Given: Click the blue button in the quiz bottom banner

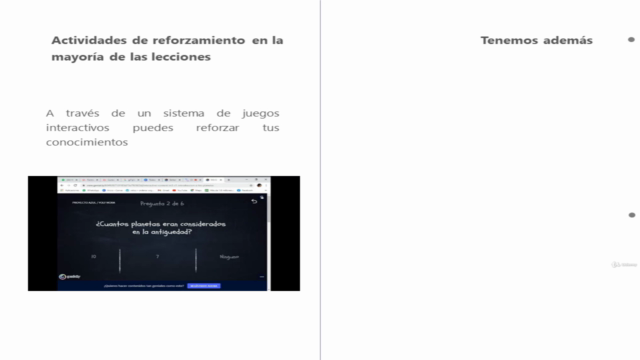Looking at the screenshot, I should pyautogui.click(x=204, y=286).
